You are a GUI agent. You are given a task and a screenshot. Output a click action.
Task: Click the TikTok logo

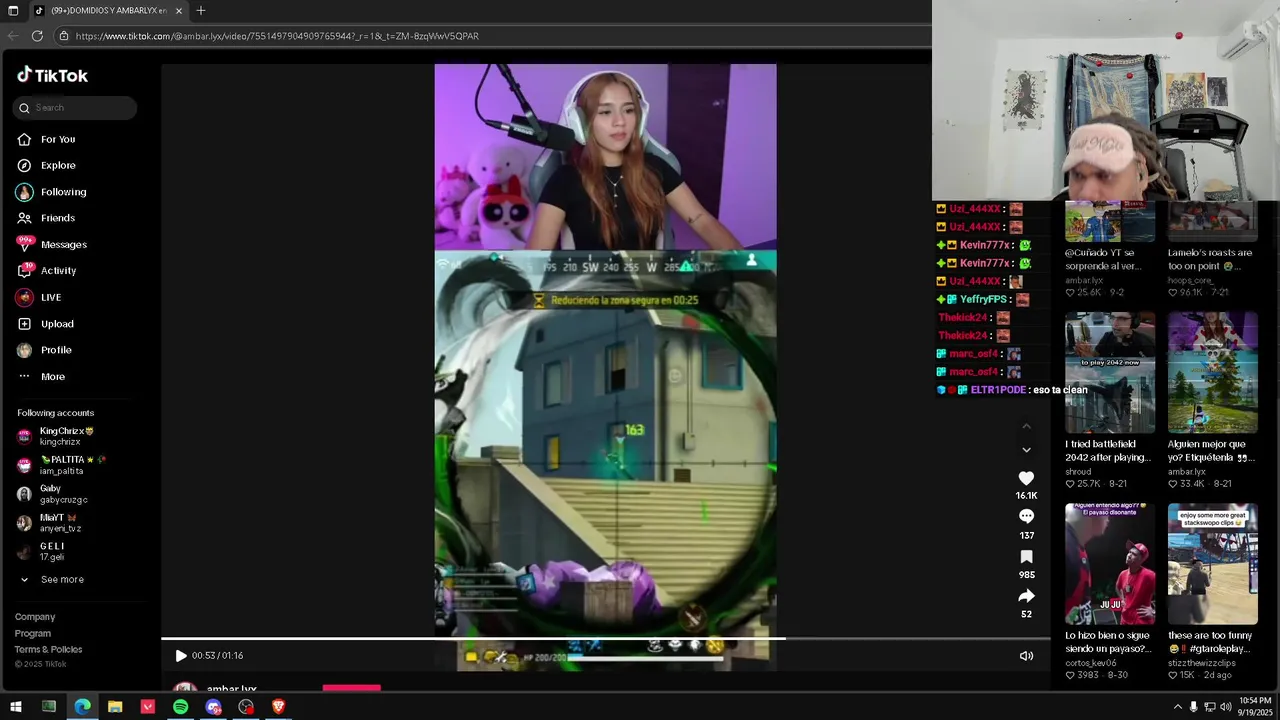(x=52, y=75)
